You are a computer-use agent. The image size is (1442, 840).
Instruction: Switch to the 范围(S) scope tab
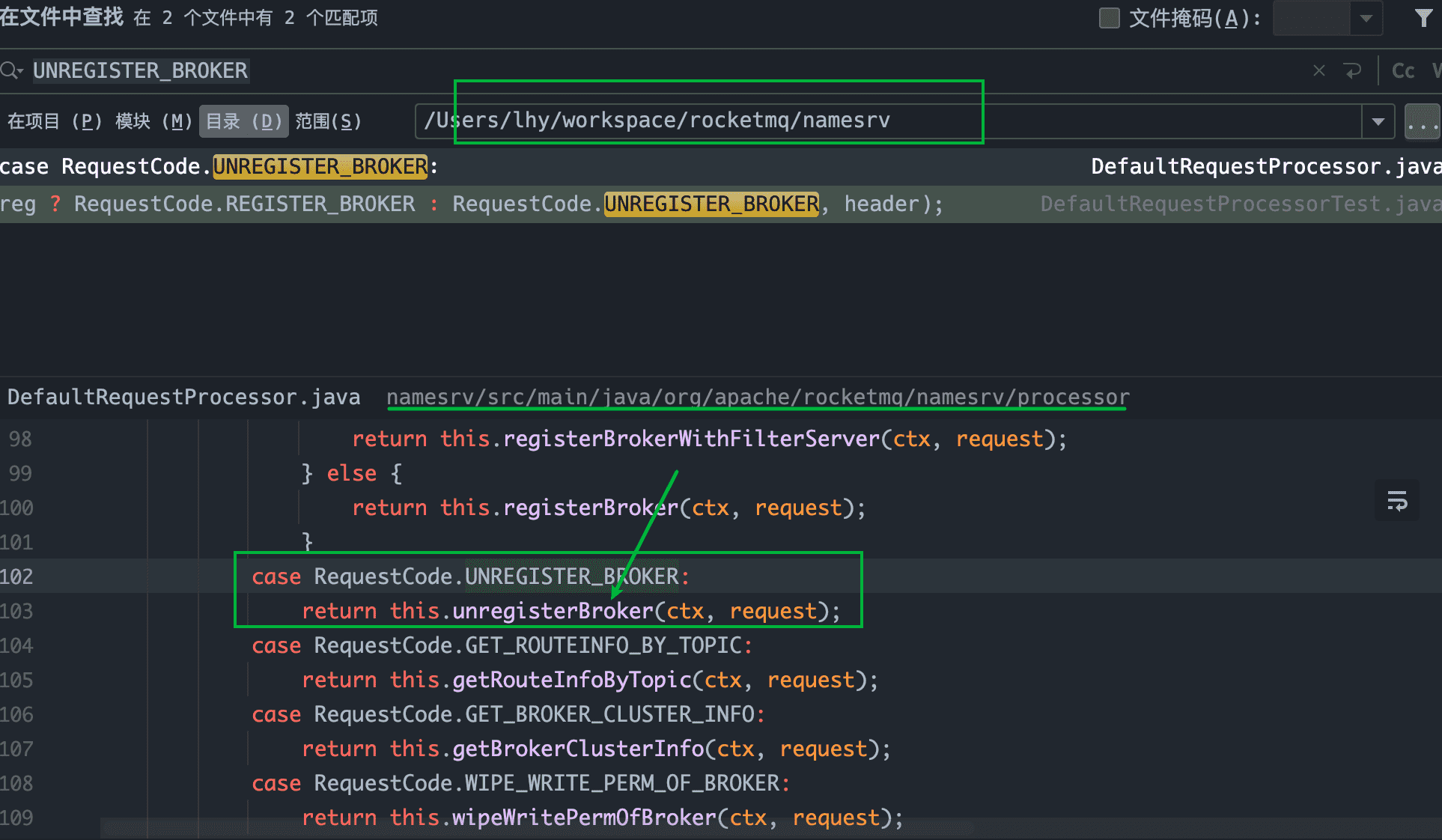click(328, 121)
